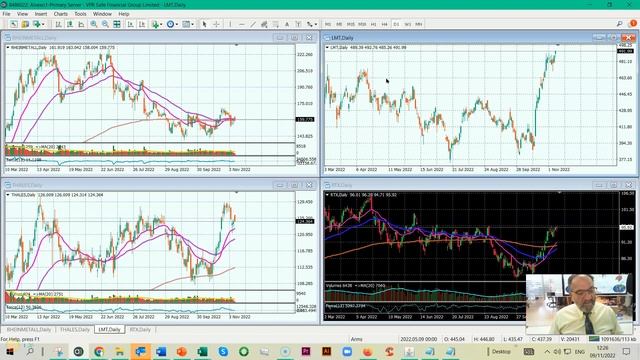Draw a trendline

click(253, 24)
